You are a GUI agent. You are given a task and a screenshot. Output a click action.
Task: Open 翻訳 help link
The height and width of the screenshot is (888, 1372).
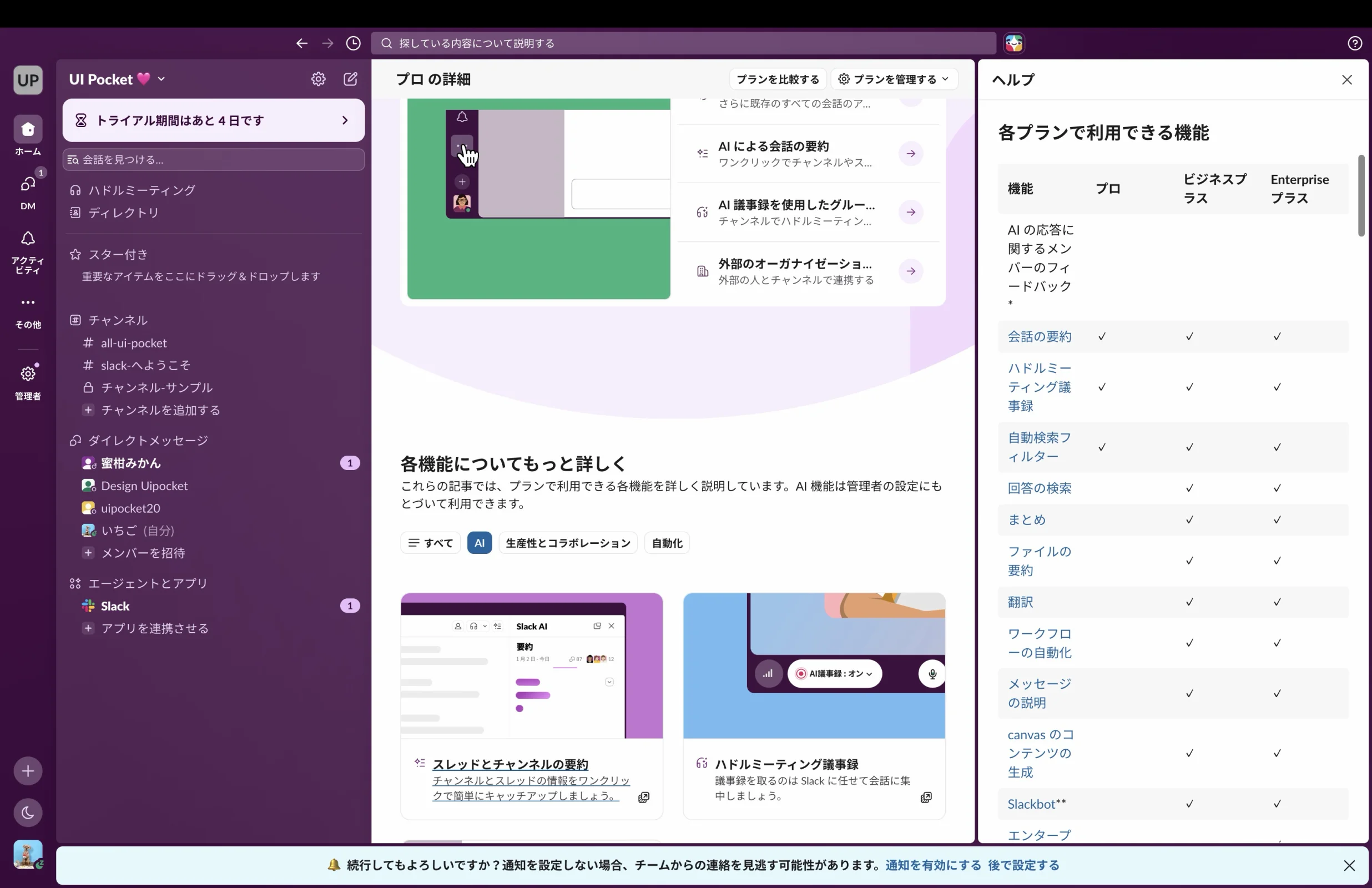click(1020, 602)
